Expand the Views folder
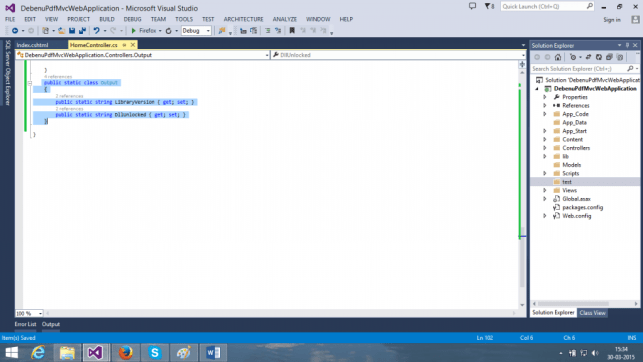The height and width of the screenshot is (362, 643). pyautogui.click(x=545, y=190)
